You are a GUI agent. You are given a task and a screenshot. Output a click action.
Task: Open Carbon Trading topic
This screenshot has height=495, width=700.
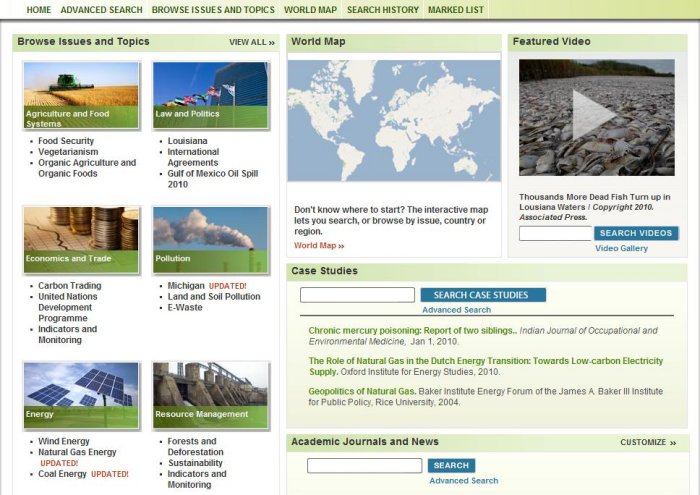coord(70,285)
